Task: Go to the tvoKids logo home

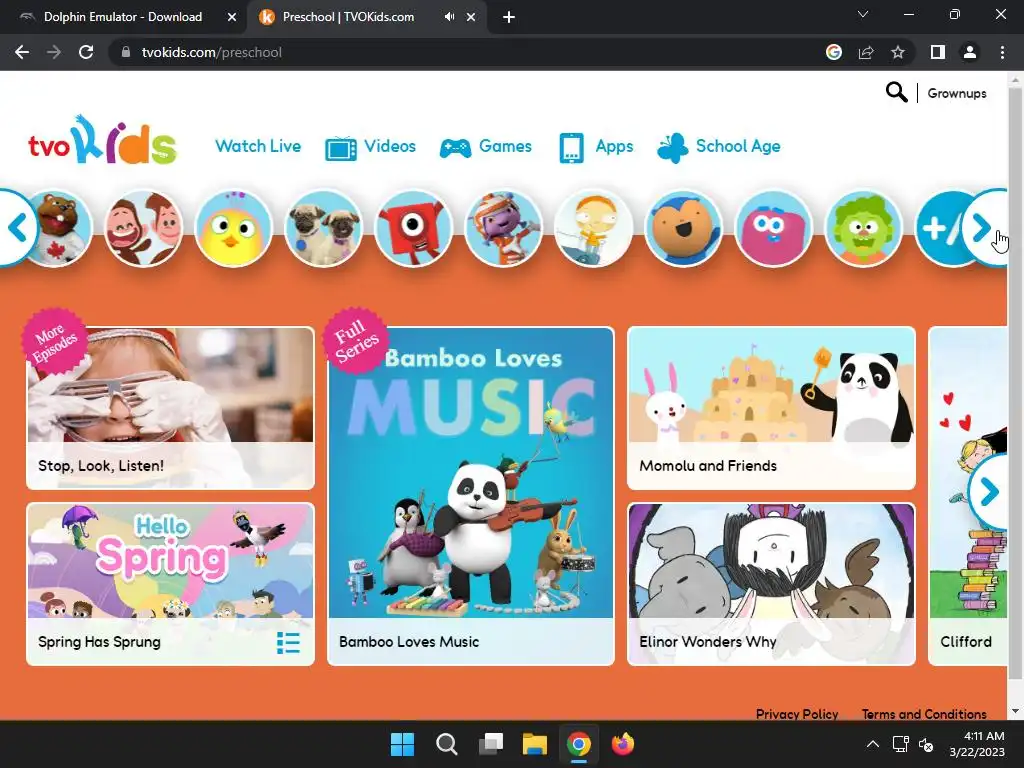Action: click(x=102, y=140)
